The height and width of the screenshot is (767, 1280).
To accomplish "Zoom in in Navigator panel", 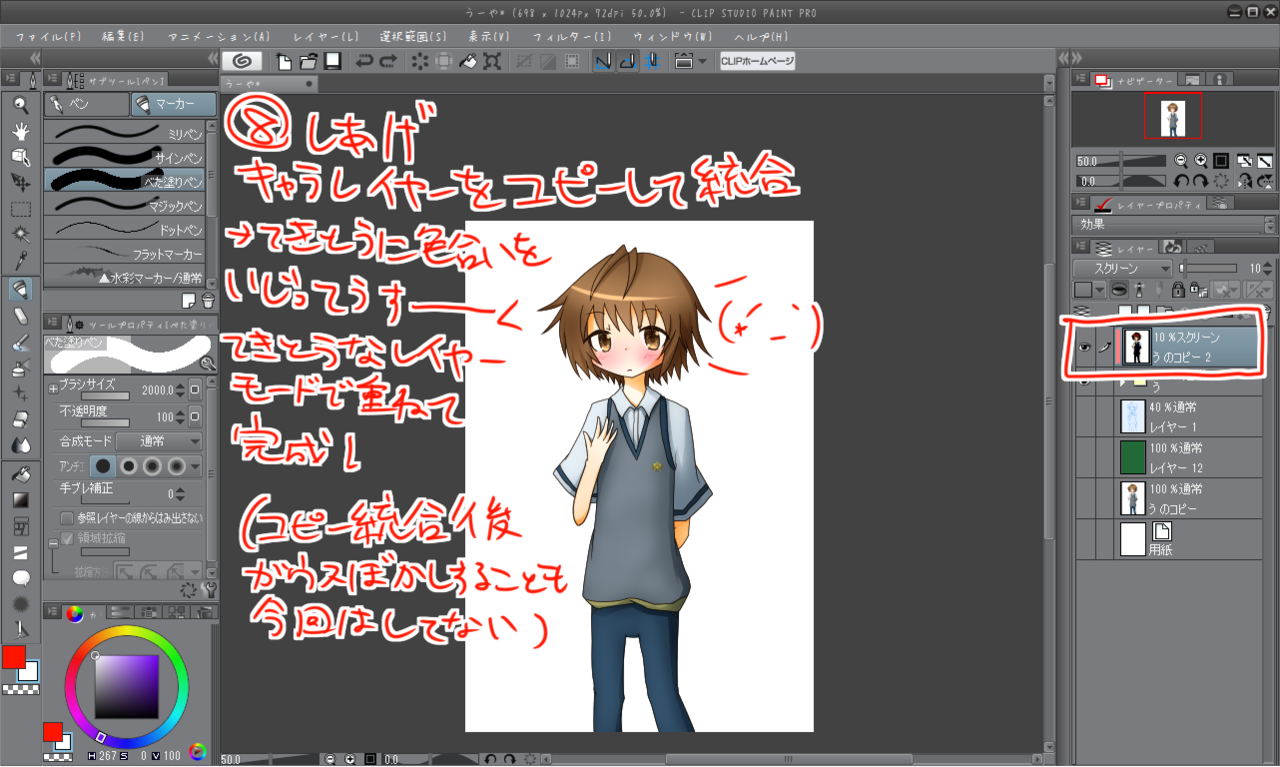I will click(x=1200, y=161).
